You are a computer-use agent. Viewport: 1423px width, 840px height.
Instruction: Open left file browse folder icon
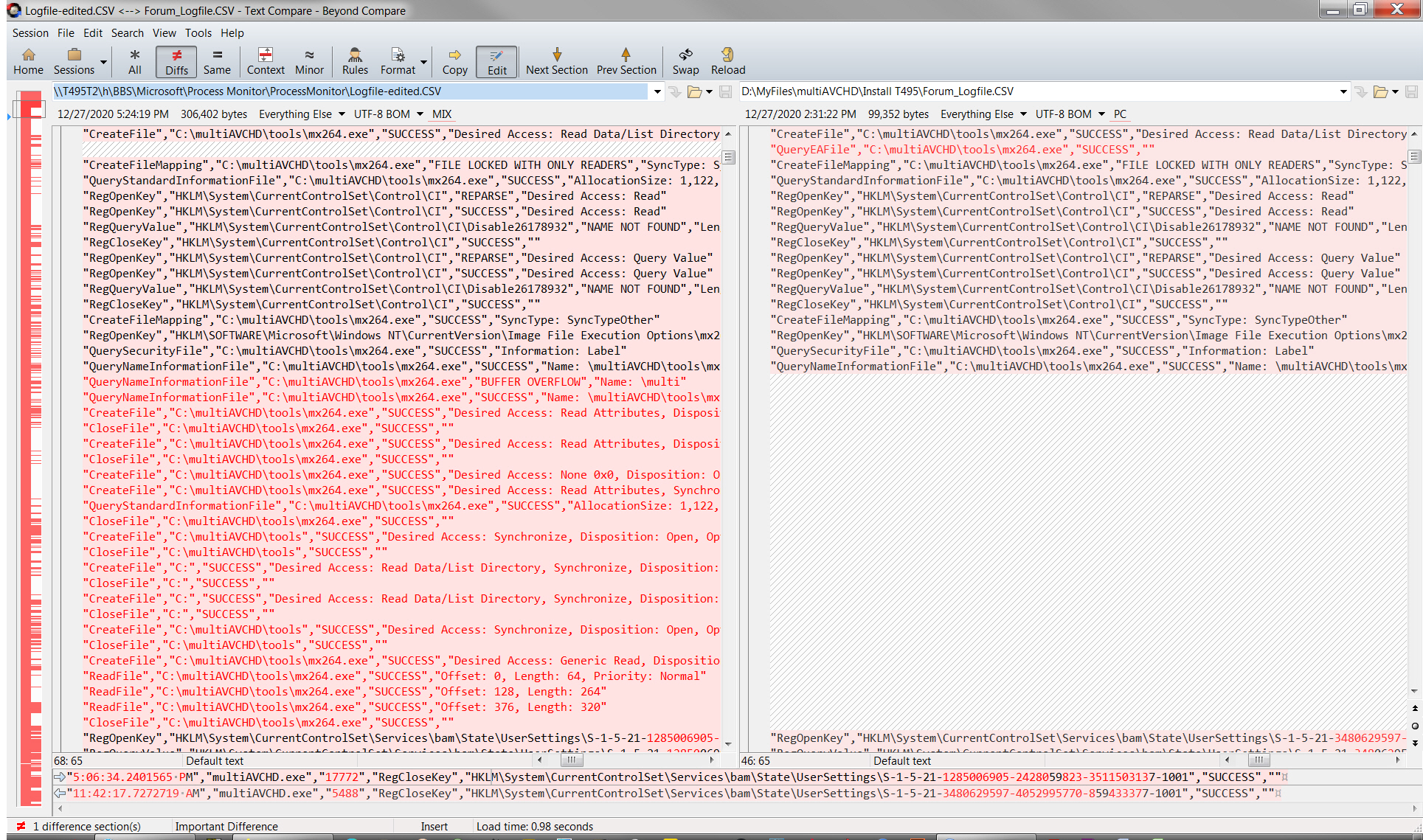click(694, 91)
